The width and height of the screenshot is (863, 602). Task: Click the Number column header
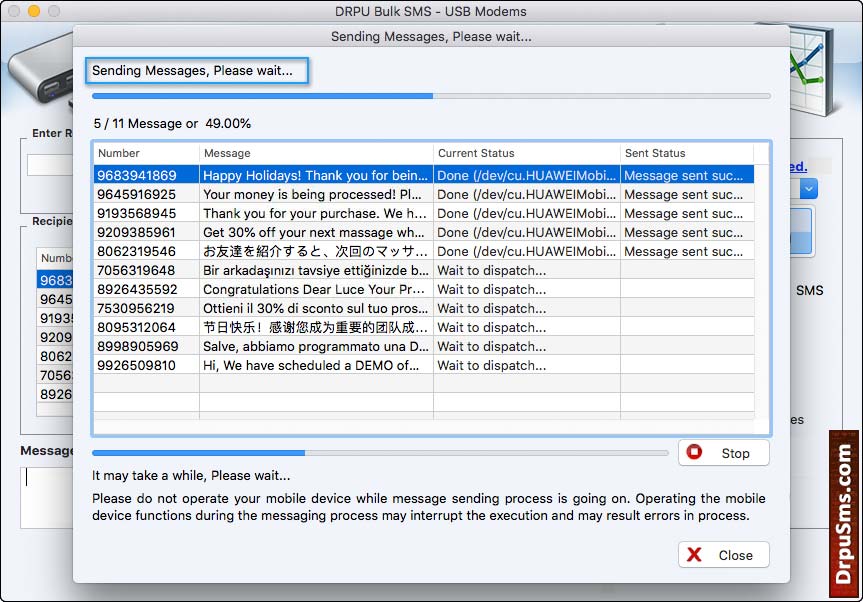coord(146,153)
